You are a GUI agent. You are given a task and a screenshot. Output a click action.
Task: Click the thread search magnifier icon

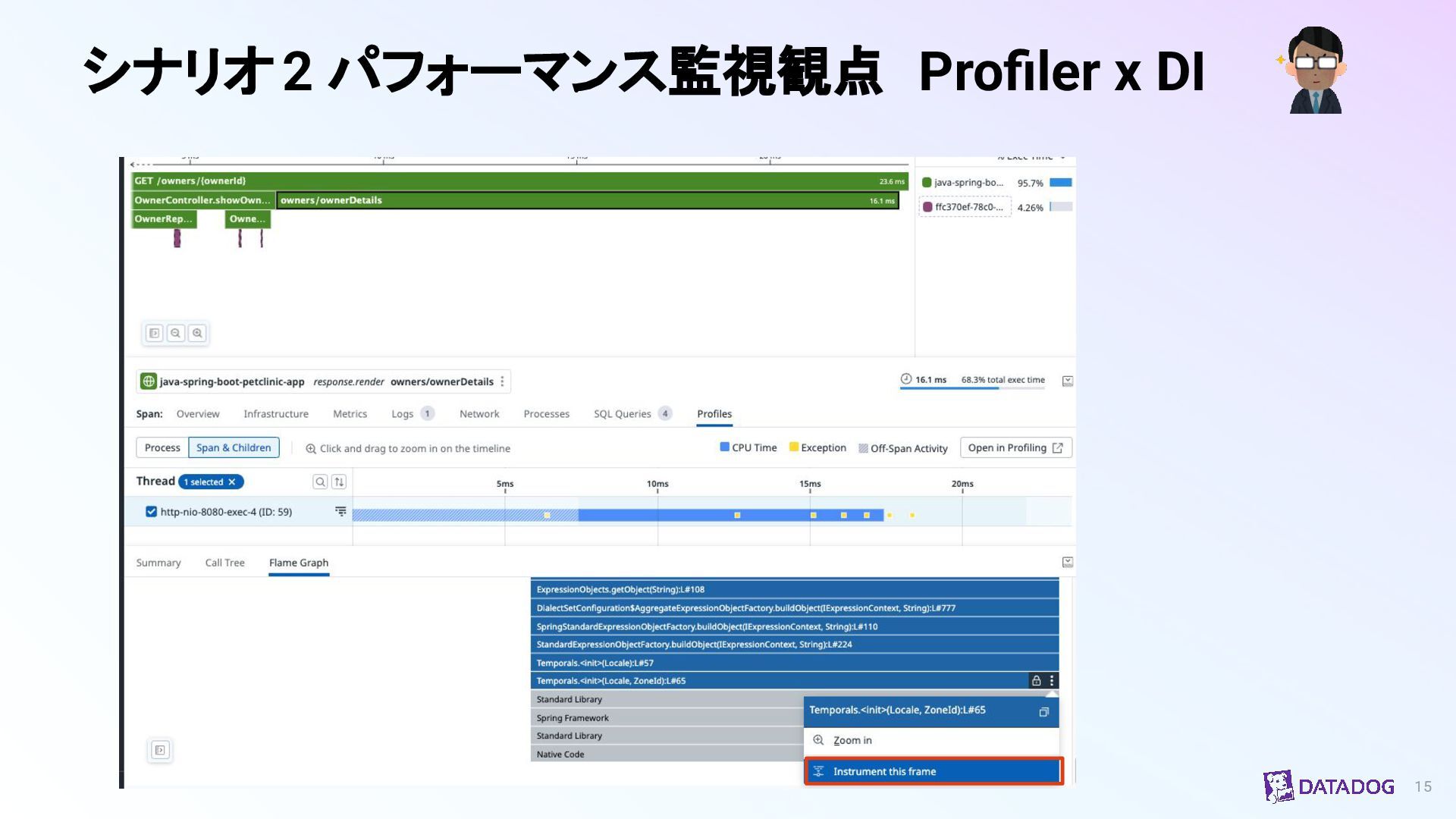pos(320,482)
